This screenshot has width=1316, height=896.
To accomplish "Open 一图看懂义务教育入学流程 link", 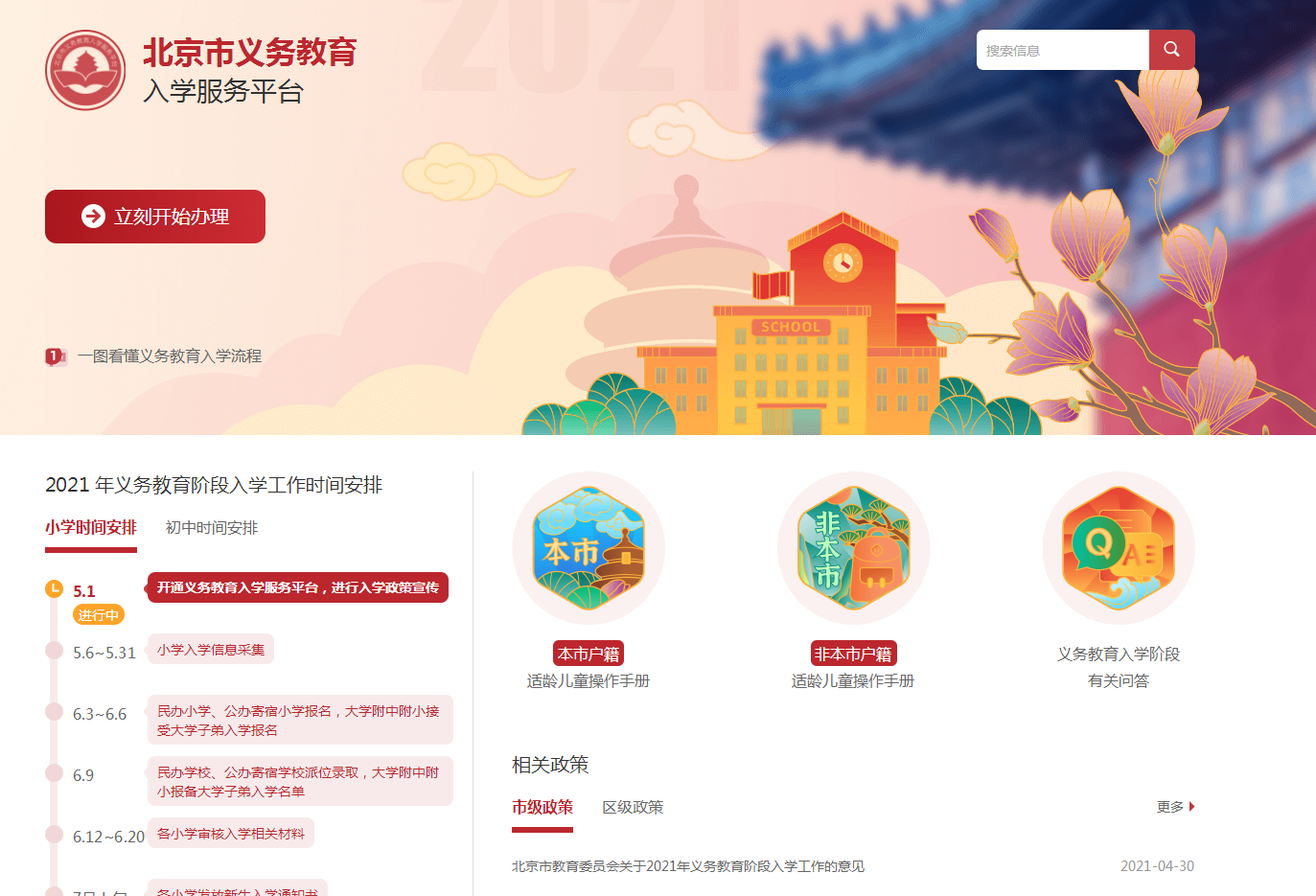I will (170, 356).
